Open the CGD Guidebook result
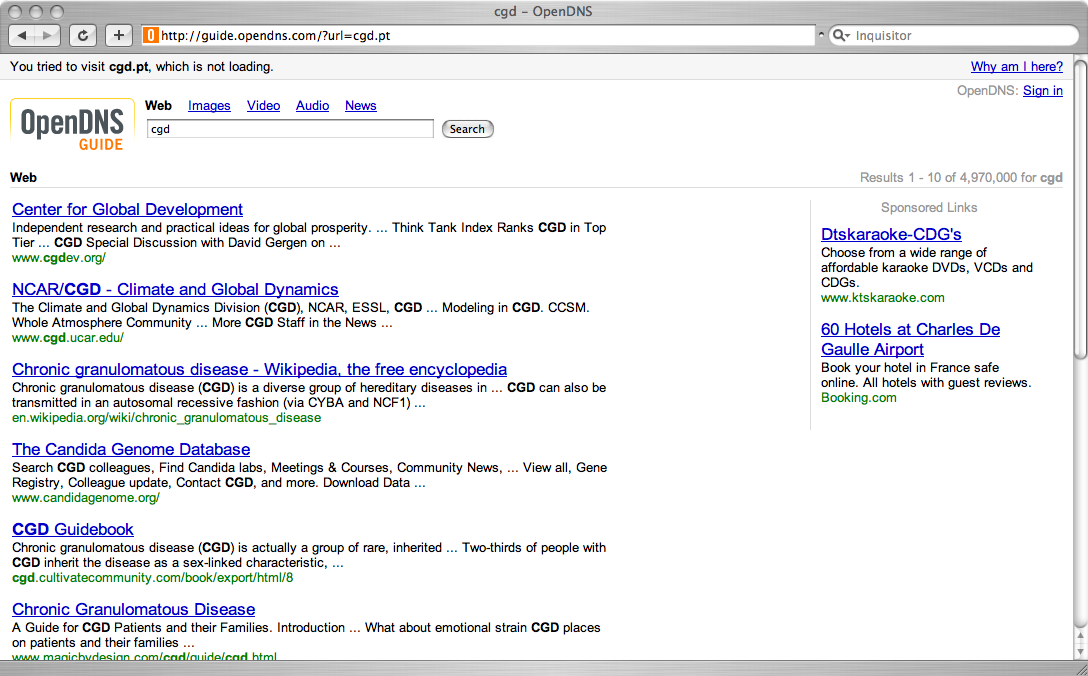The height and width of the screenshot is (676, 1088). pos(73,529)
